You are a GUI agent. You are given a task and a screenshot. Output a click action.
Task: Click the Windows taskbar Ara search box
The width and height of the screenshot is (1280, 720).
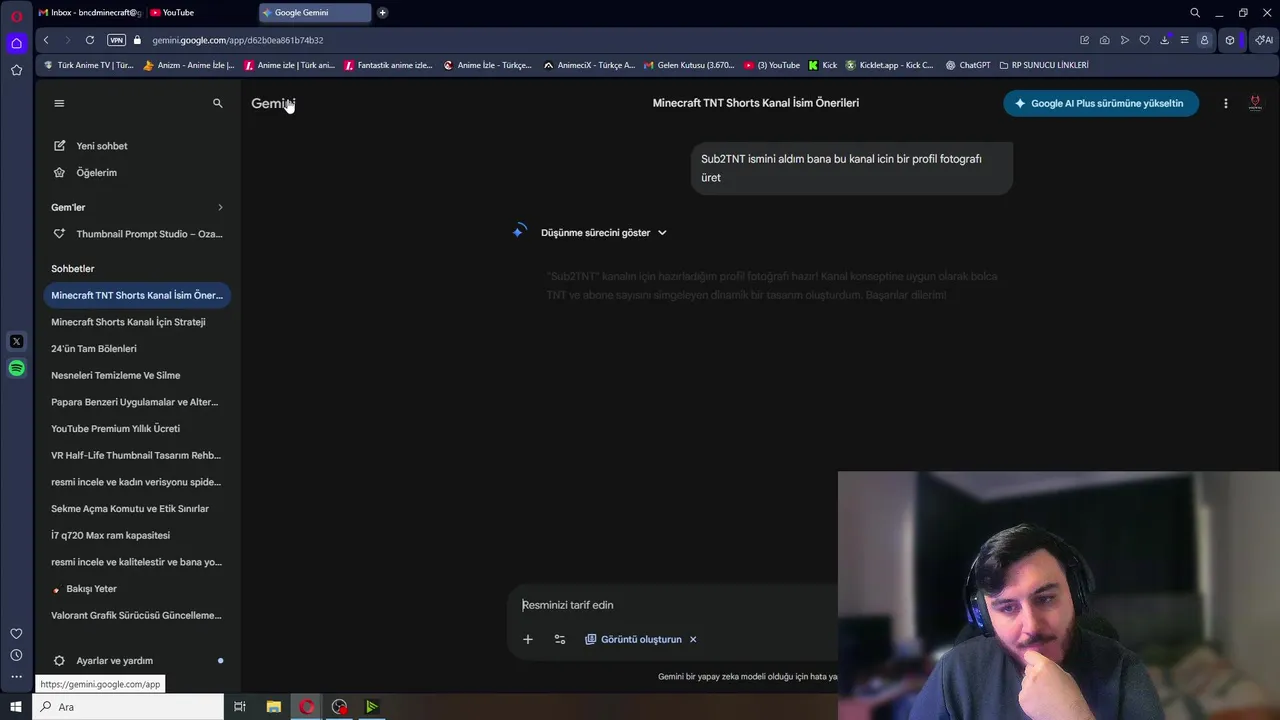(x=129, y=707)
